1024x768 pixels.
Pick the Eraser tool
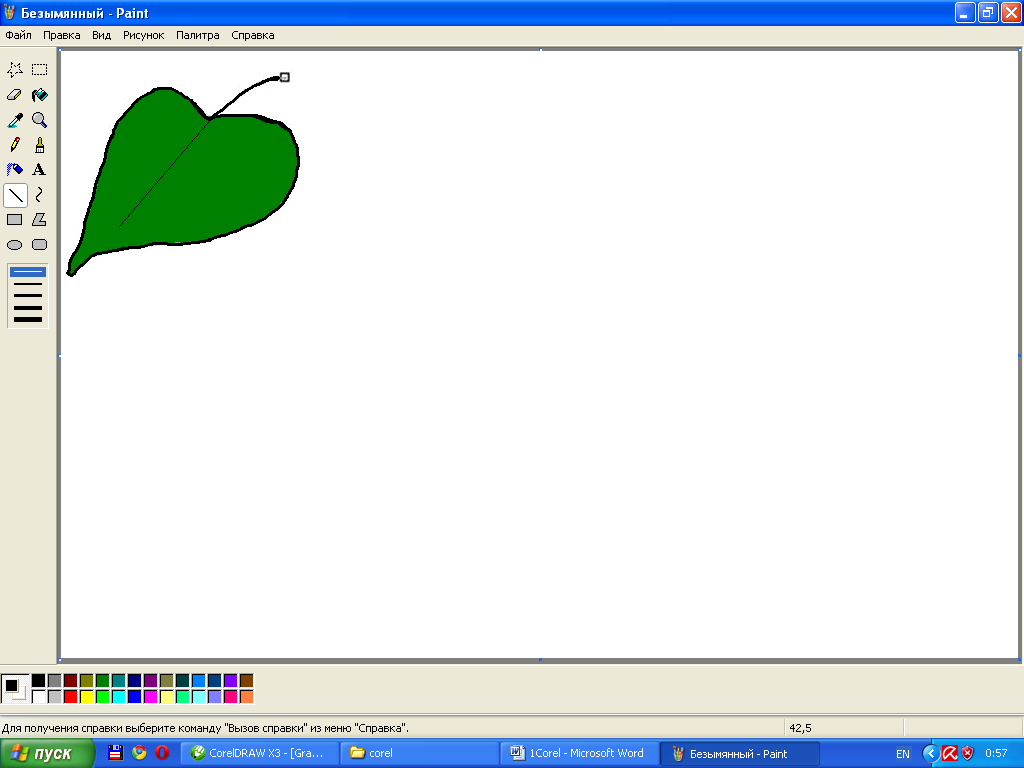click(15, 95)
